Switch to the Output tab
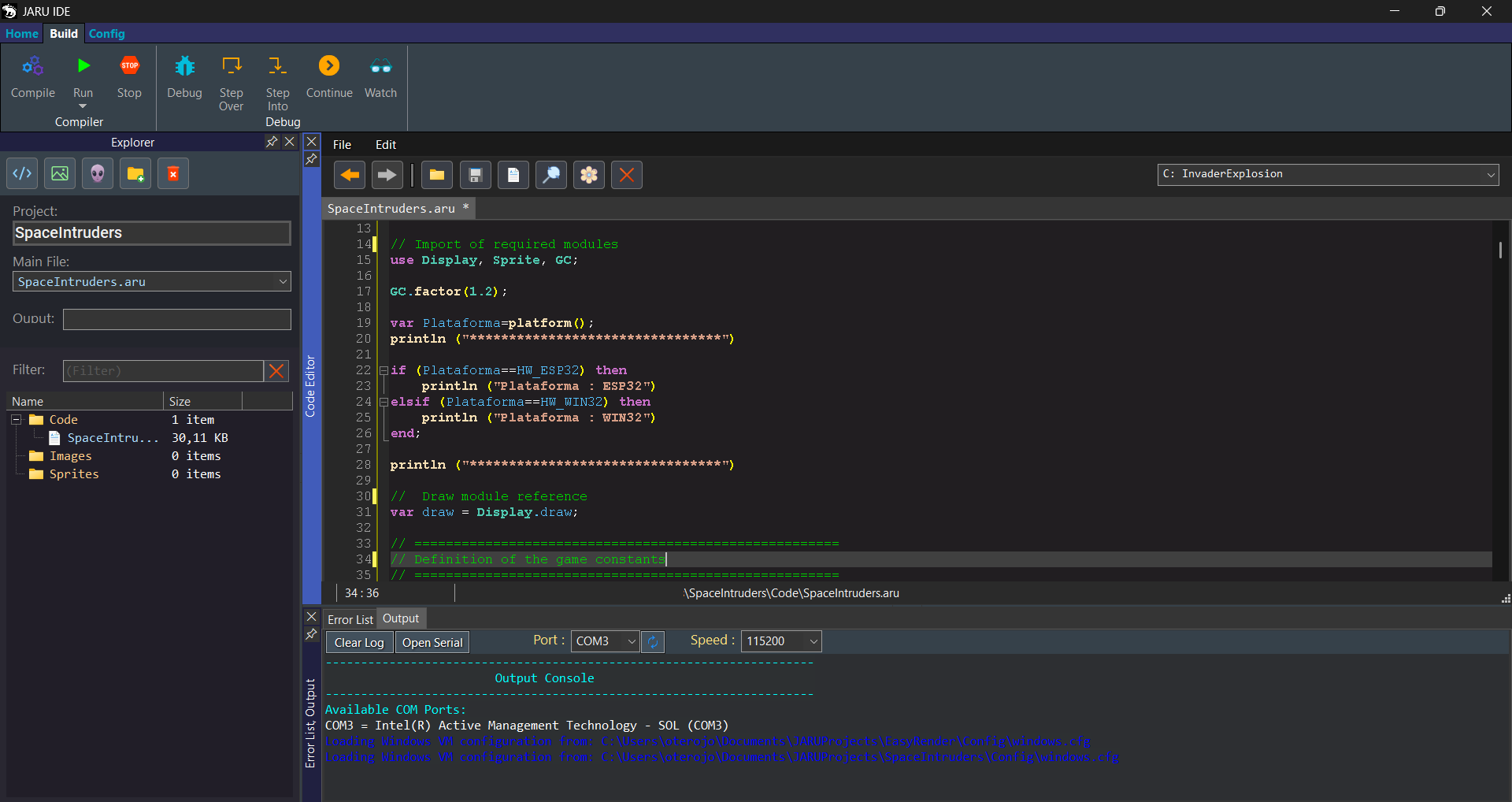The width and height of the screenshot is (1512, 802). [401, 618]
